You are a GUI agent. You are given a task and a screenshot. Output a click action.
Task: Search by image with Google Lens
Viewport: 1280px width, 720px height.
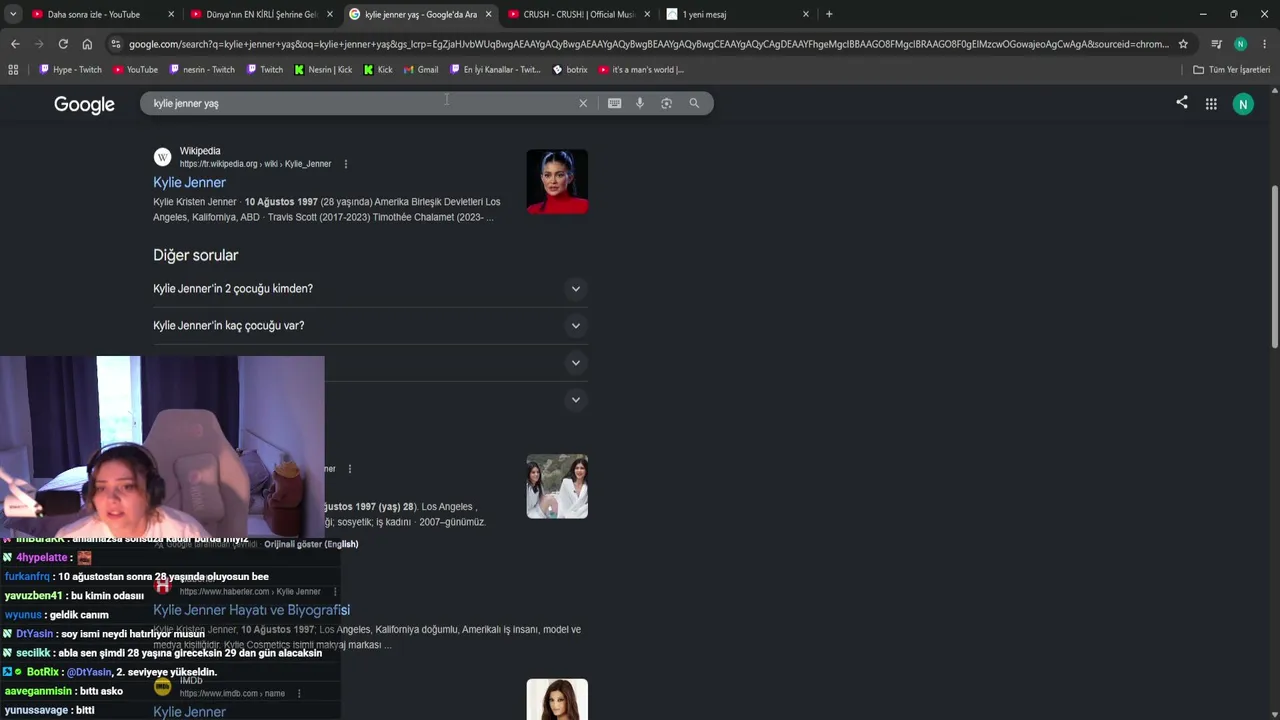pyautogui.click(x=666, y=103)
